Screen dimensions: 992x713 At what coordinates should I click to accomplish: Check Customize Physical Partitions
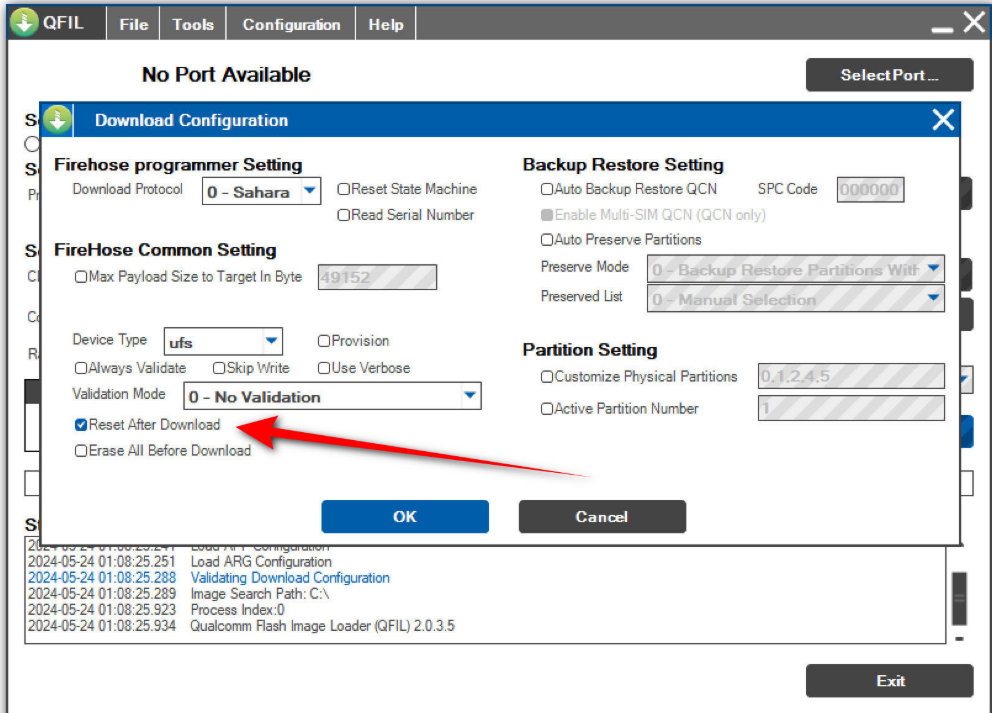point(547,377)
